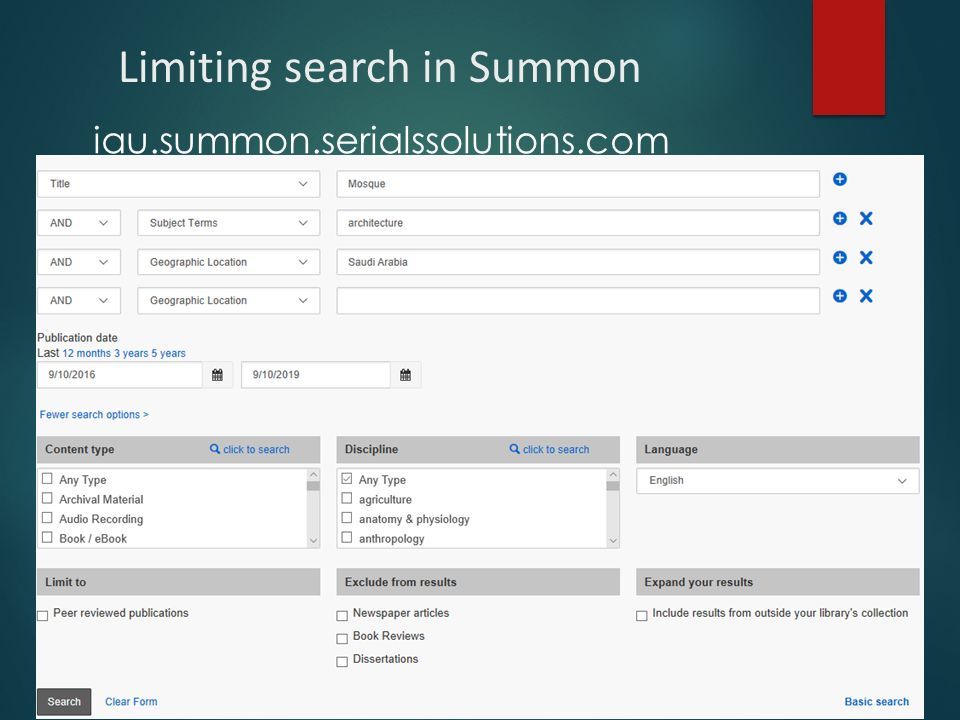Click the 9/10/2019 end date field
The height and width of the screenshot is (720, 960).
click(316, 375)
